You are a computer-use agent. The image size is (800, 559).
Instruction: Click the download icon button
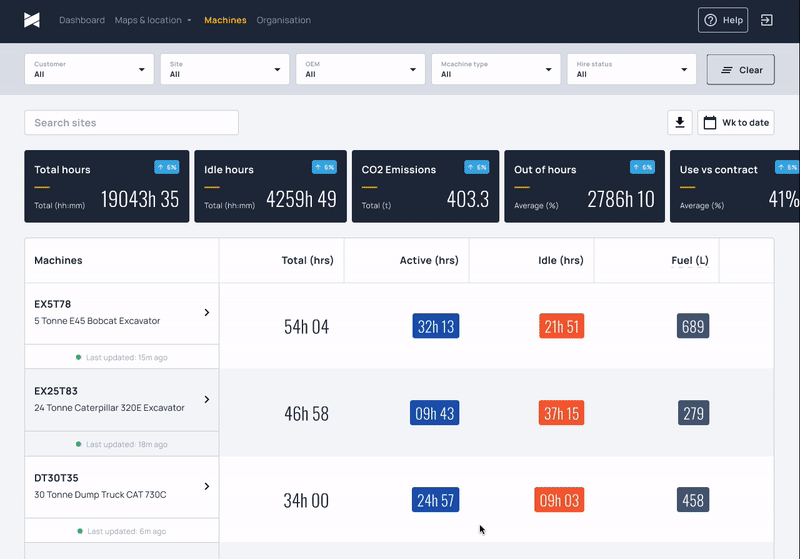coord(680,123)
